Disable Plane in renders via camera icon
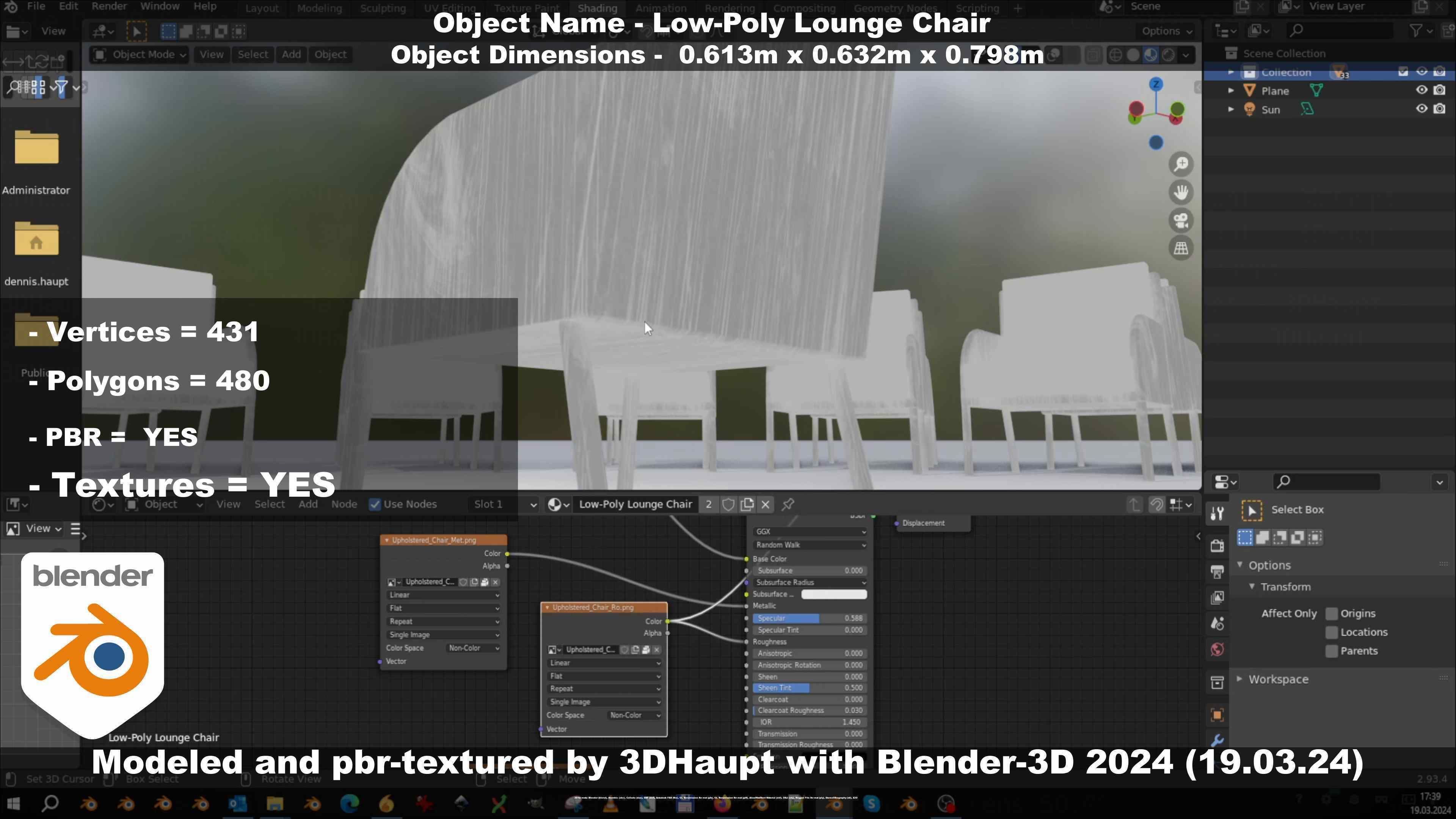Screen dimensions: 1456x819 [1440, 90]
